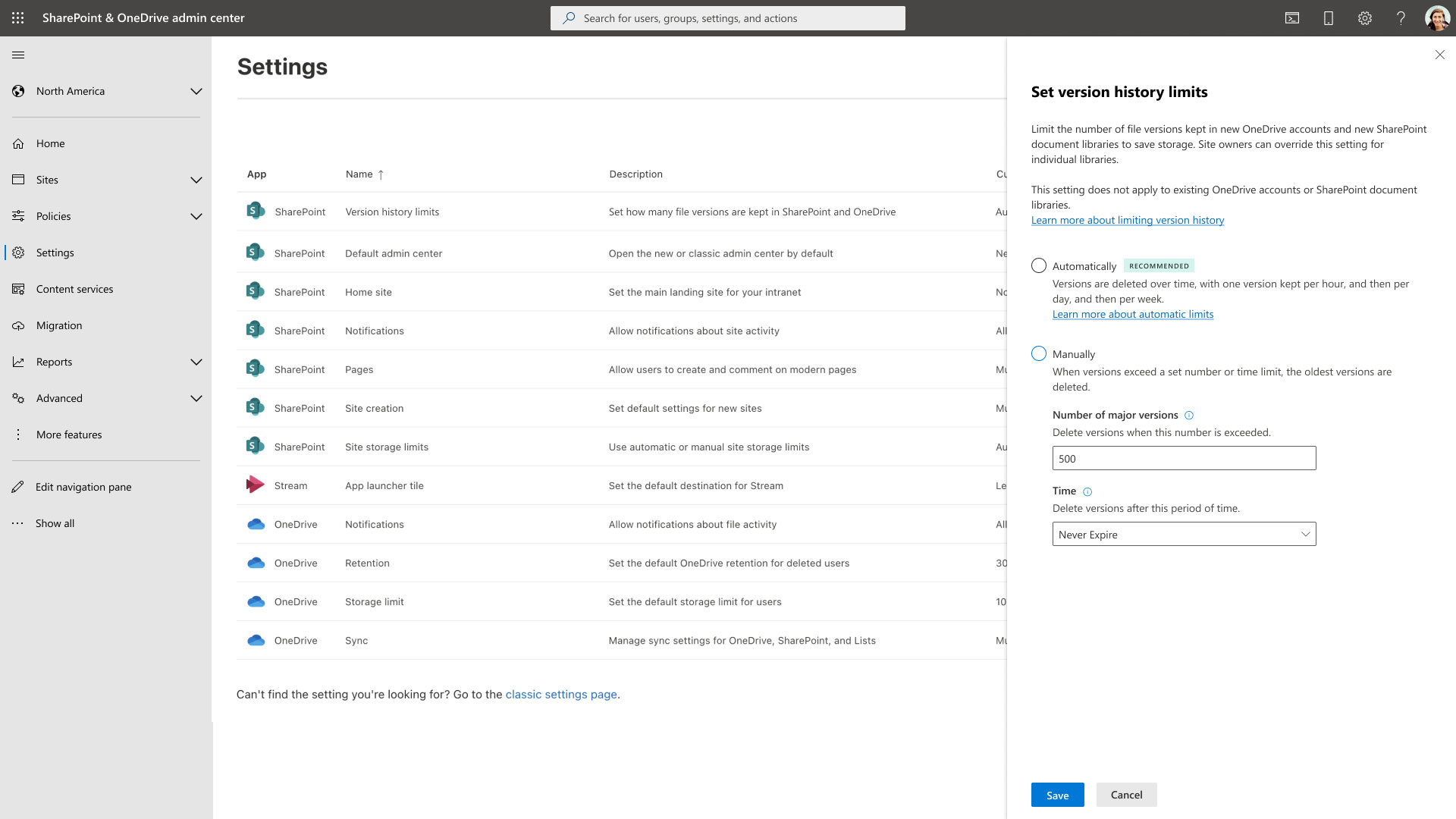Open Learn more about automatic limits link

click(1133, 314)
